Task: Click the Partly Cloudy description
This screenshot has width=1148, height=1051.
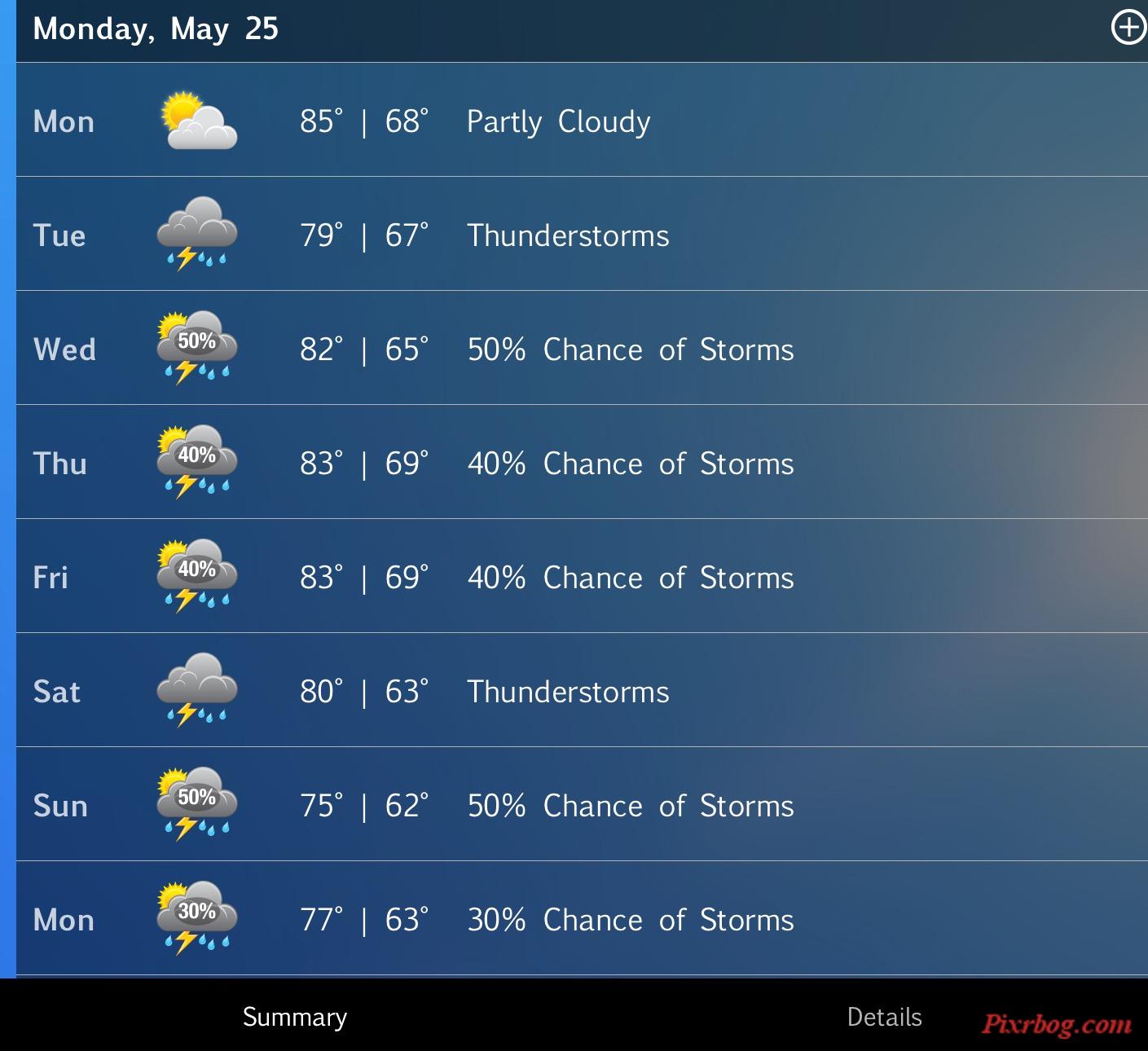Action: 559,122
